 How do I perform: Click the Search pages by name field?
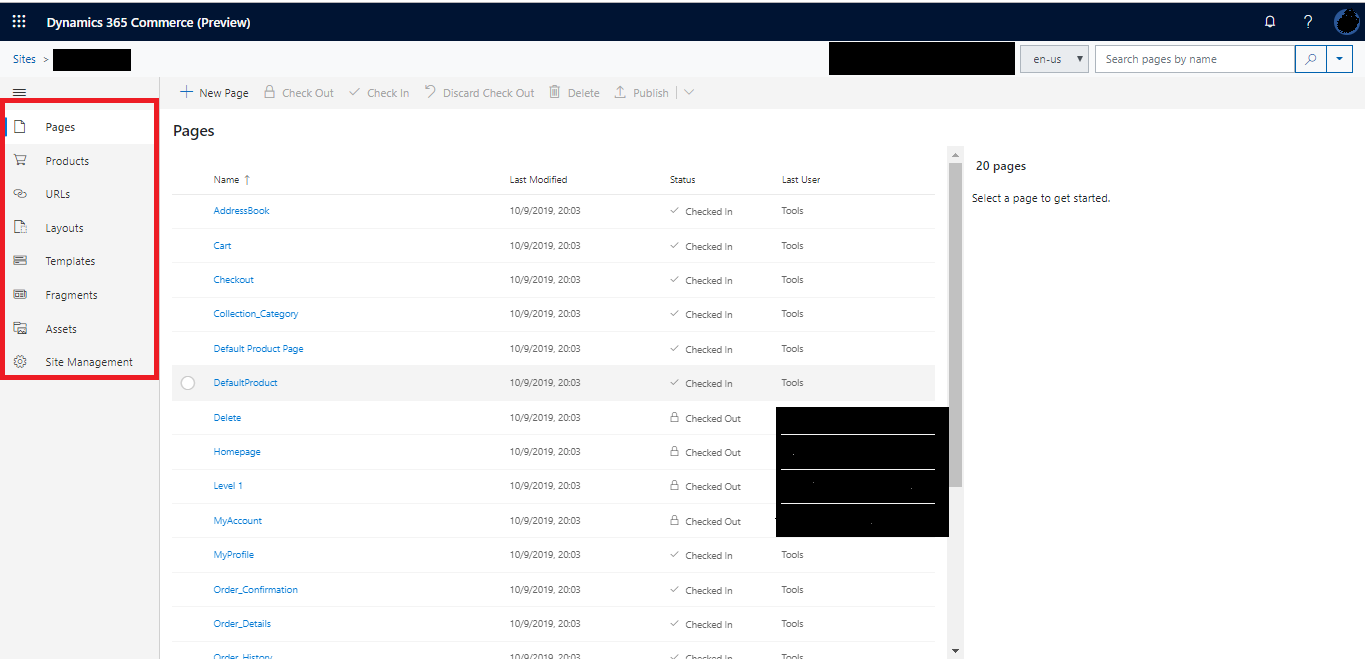click(1195, 59)
